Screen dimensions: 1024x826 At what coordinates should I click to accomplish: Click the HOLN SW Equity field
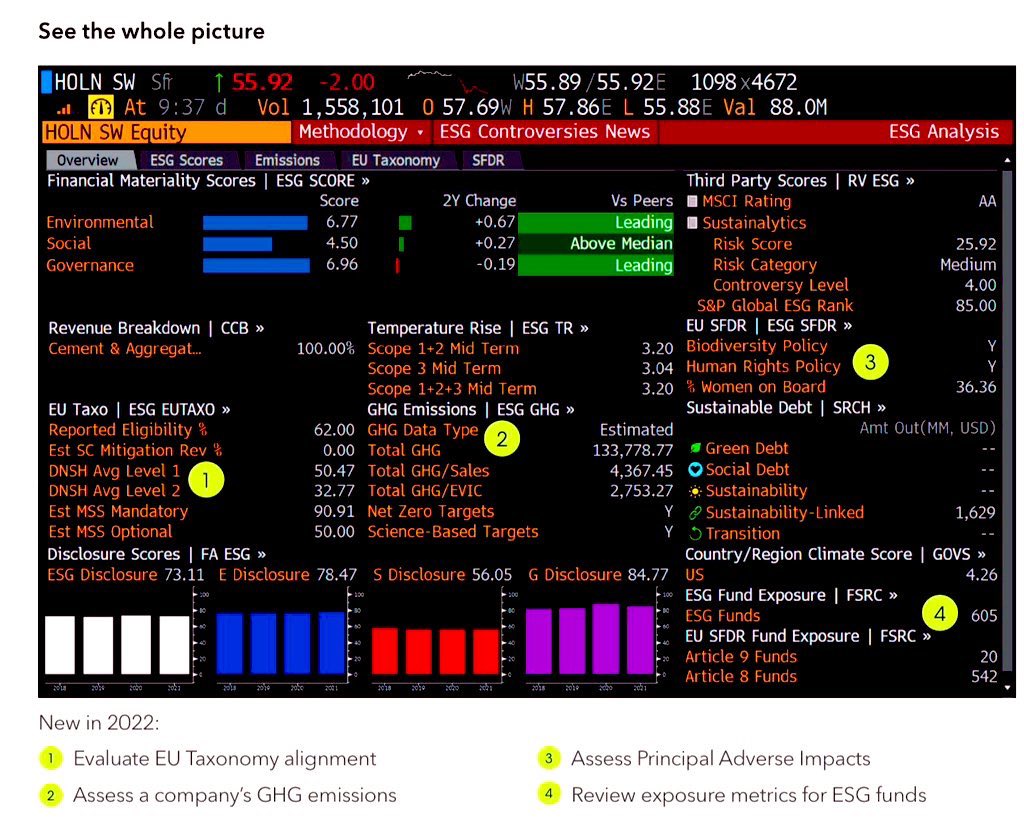coord(166,133)
